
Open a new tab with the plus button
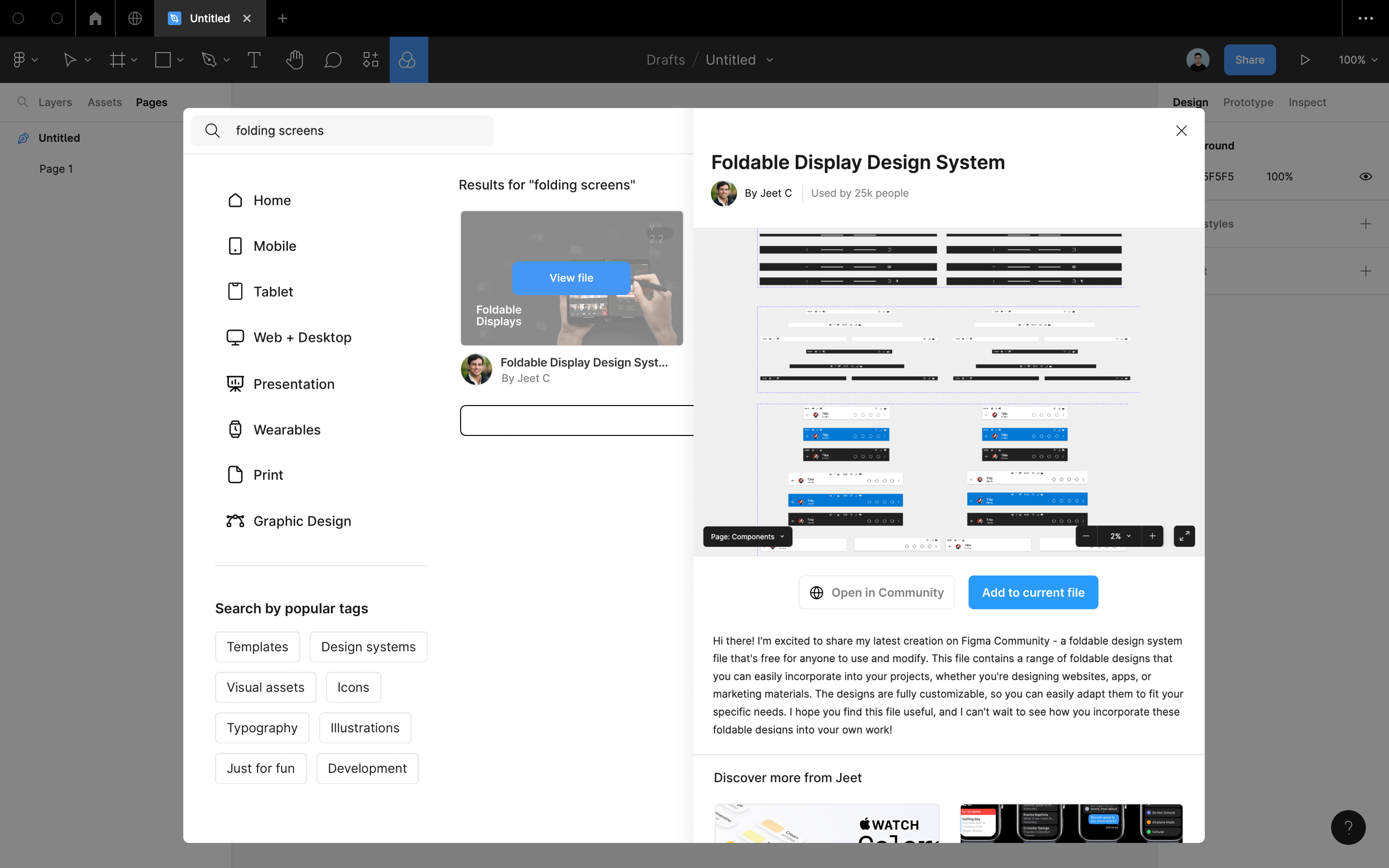283,18
